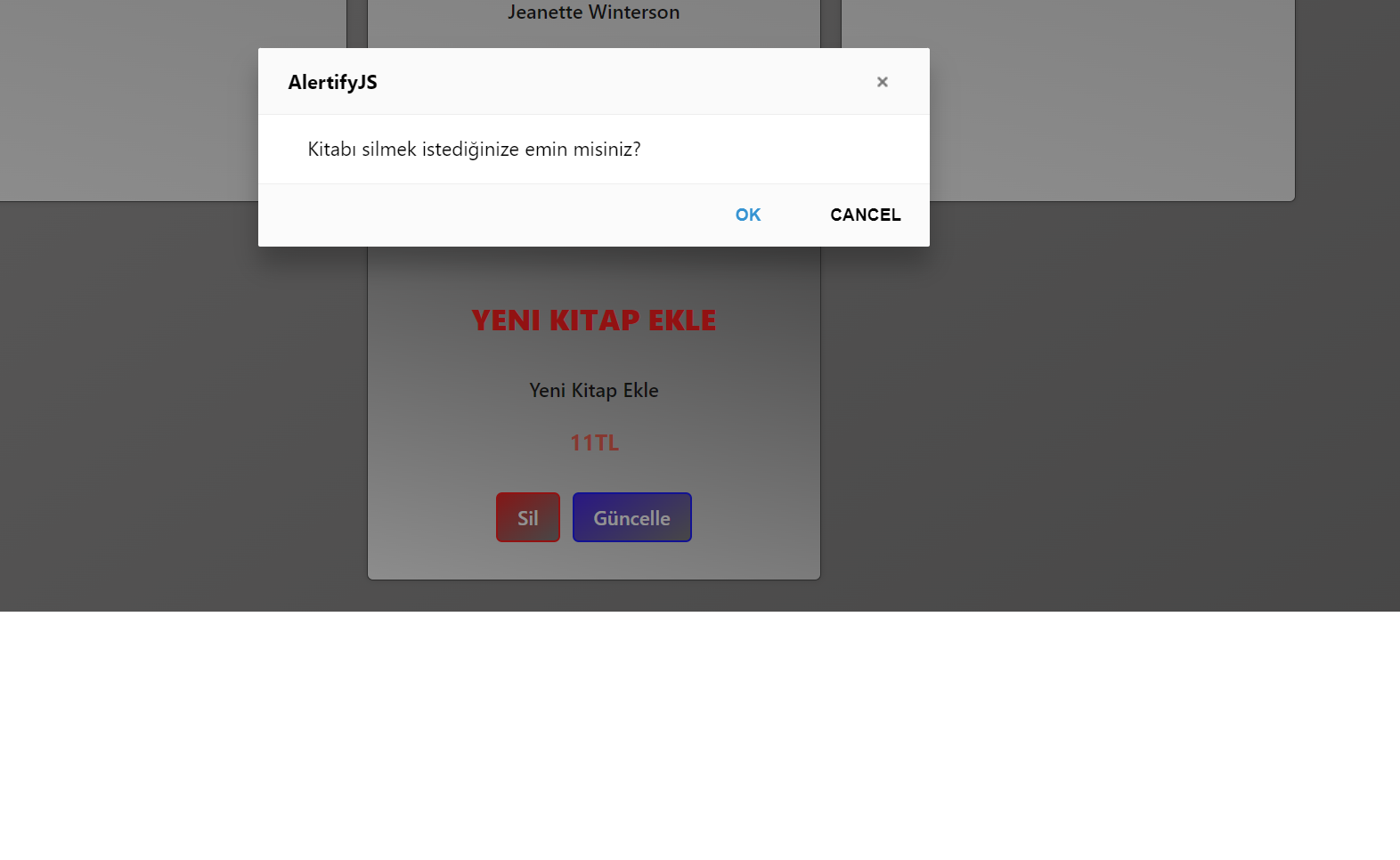Click the 11TL price text
The height and width of the screenshot is (860, 1400).
coord(594,442)
